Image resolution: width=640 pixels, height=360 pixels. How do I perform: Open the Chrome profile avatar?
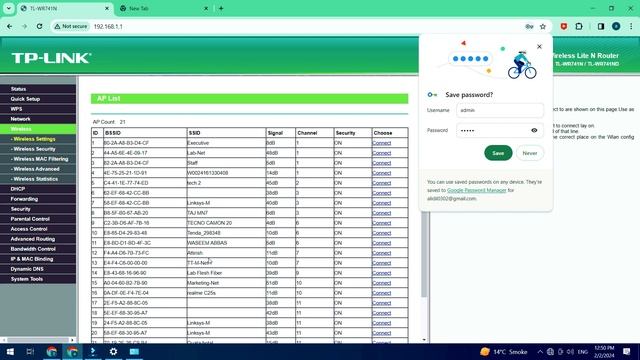pos(616,27)
